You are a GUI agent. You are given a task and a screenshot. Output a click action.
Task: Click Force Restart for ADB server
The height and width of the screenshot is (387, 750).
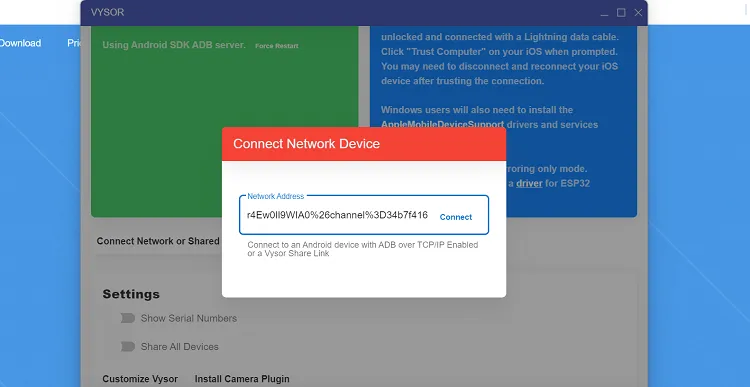(276, 46)
